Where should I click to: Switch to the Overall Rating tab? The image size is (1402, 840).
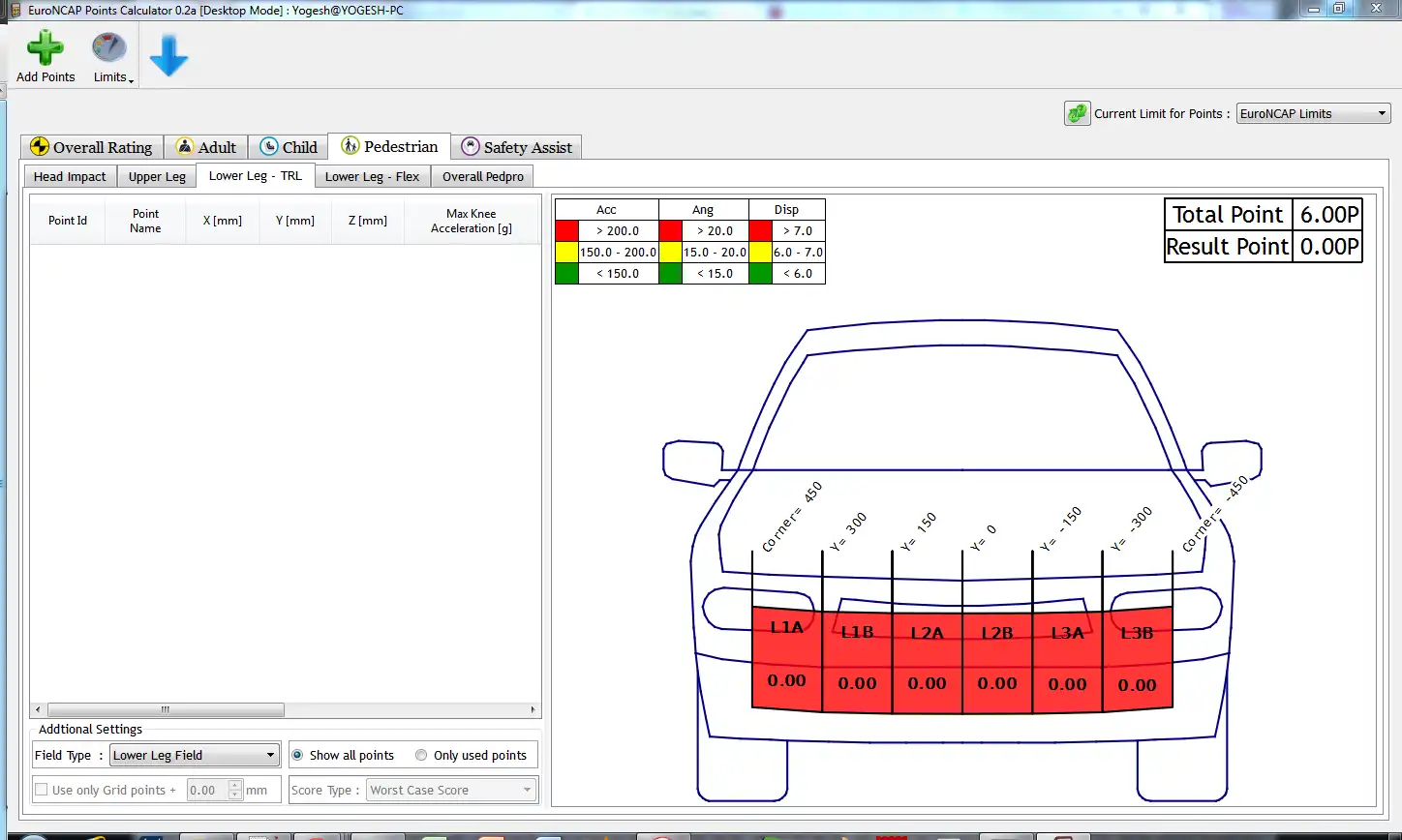92,147
